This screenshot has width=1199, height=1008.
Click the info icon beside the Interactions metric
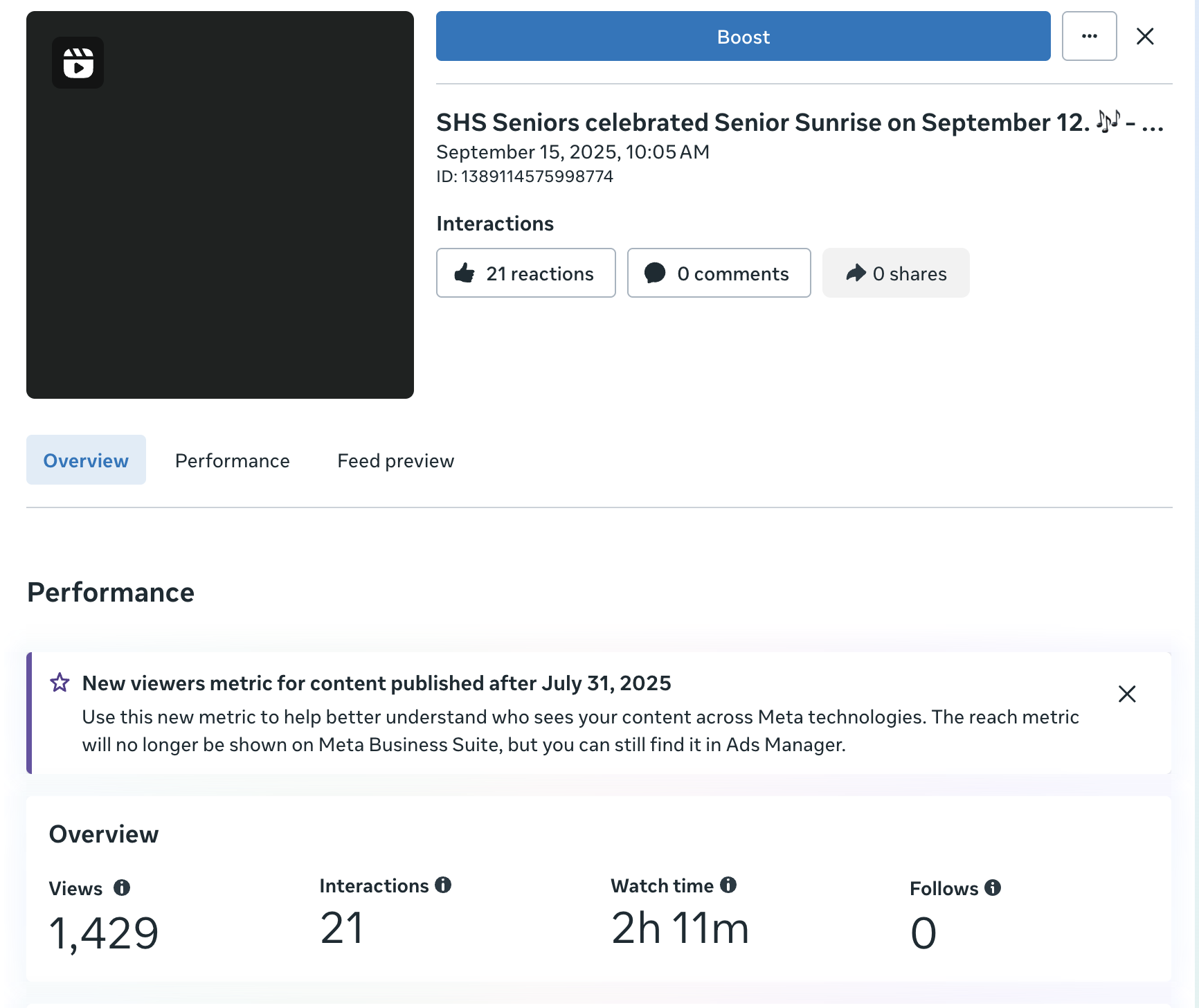(x=443, y=885)
